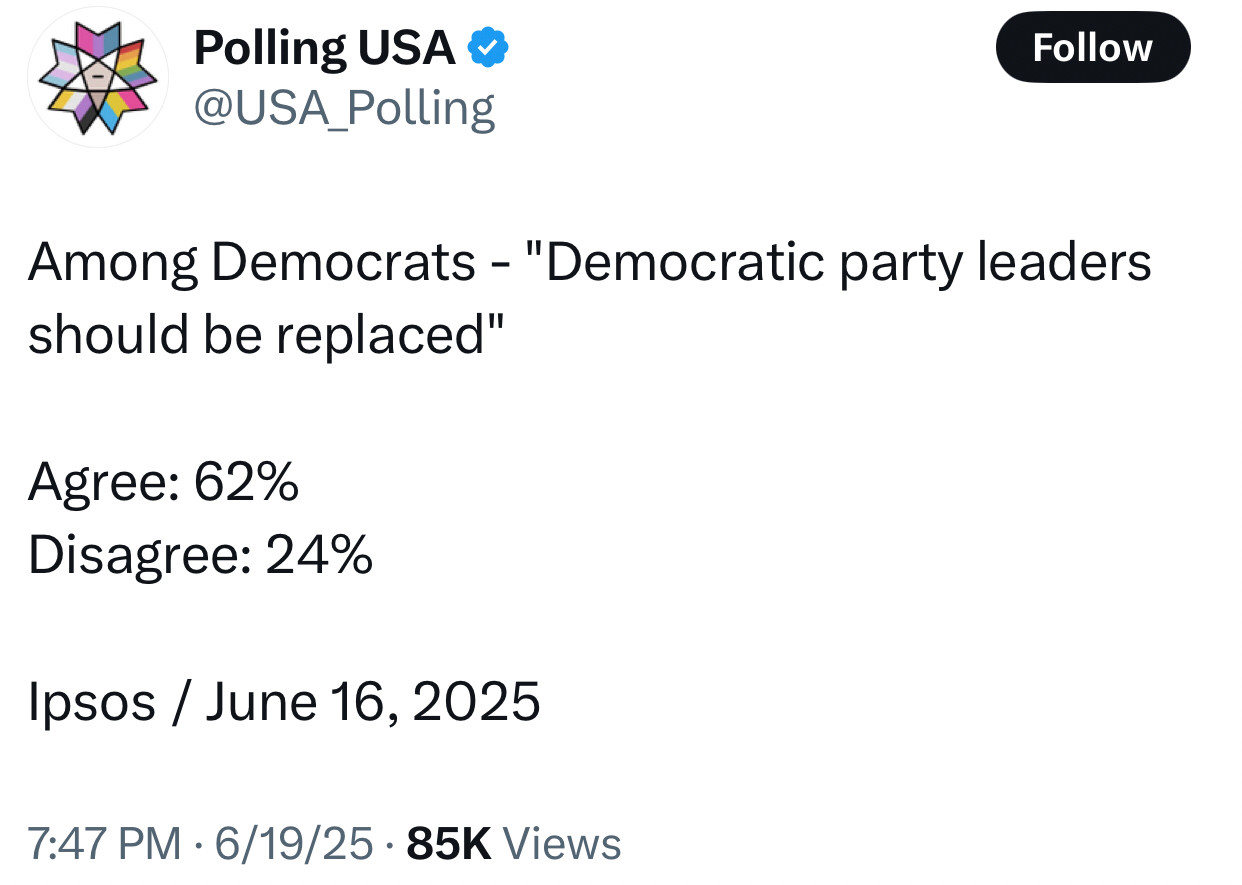Click the words Among Democrats
Screen dimensions: 1242x885
coord(252,264)
